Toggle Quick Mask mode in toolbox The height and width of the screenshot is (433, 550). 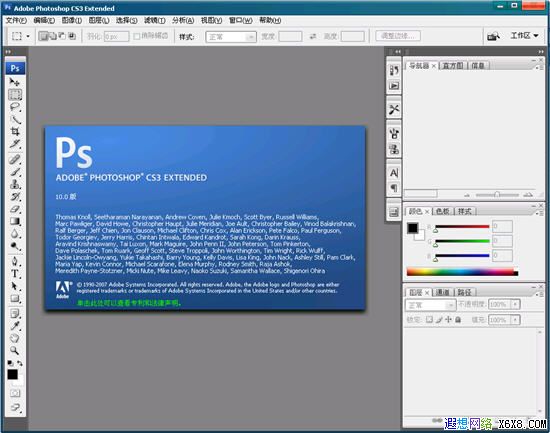(x=15, y=393)
